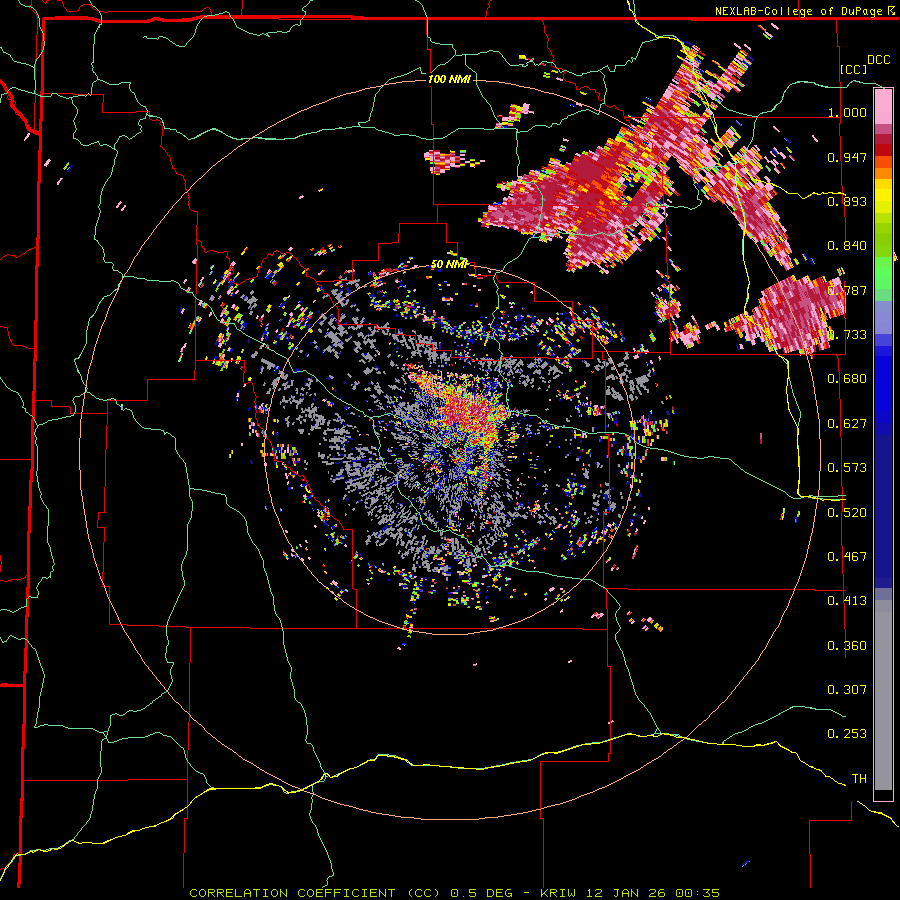900x900 pixels.
Task: Click the 0.733 legend value
Action: tap(847, 335)
